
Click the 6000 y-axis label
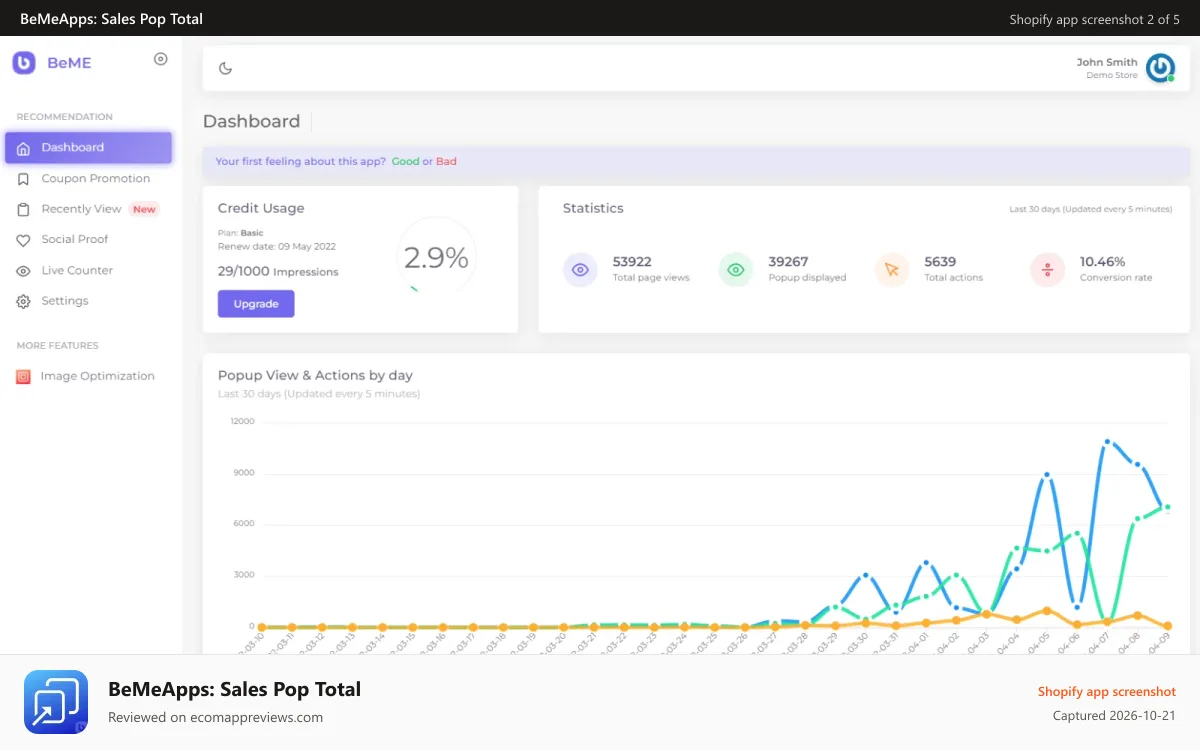[245, 524]
